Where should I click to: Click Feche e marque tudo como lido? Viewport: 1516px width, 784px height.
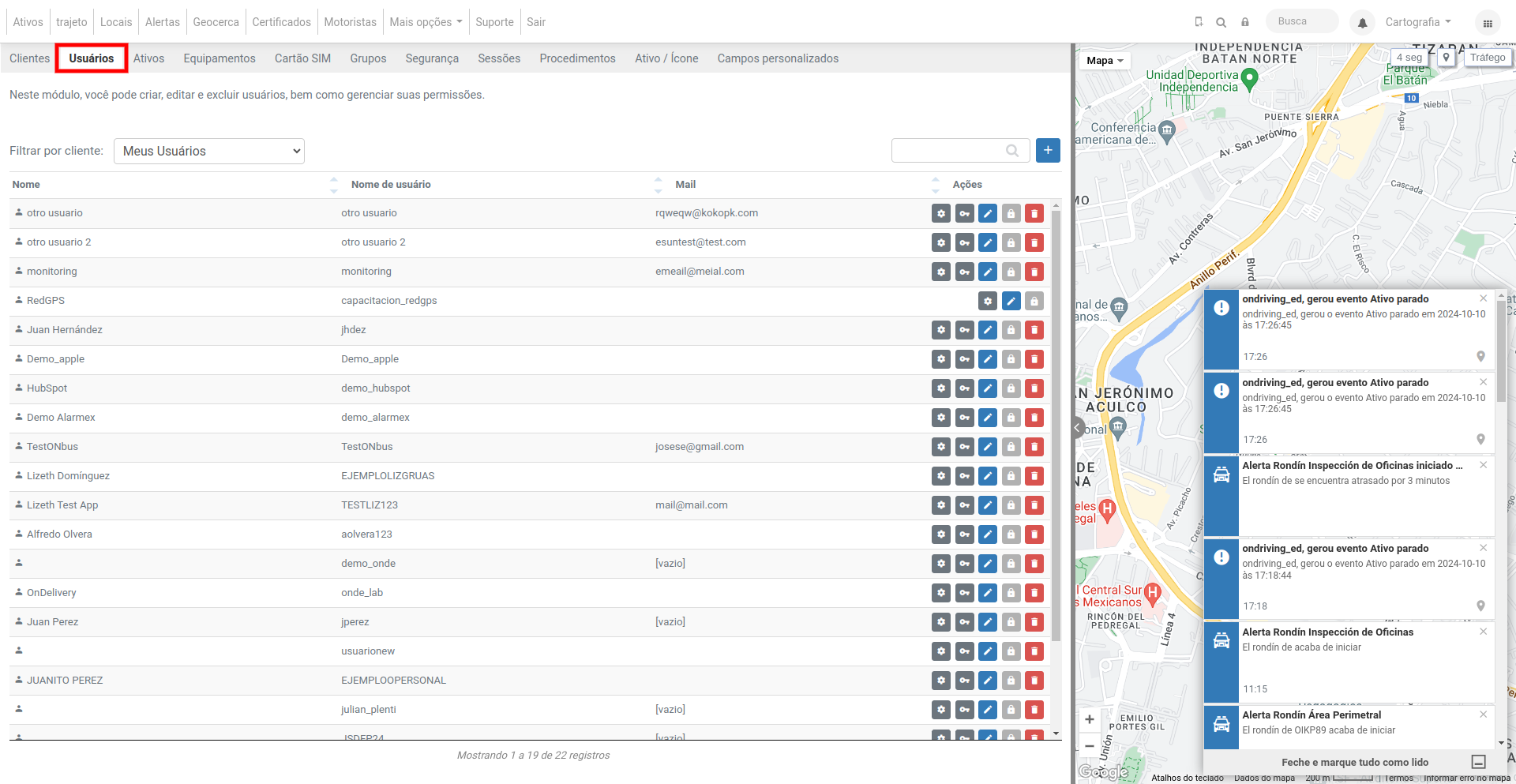(1355, 763)
